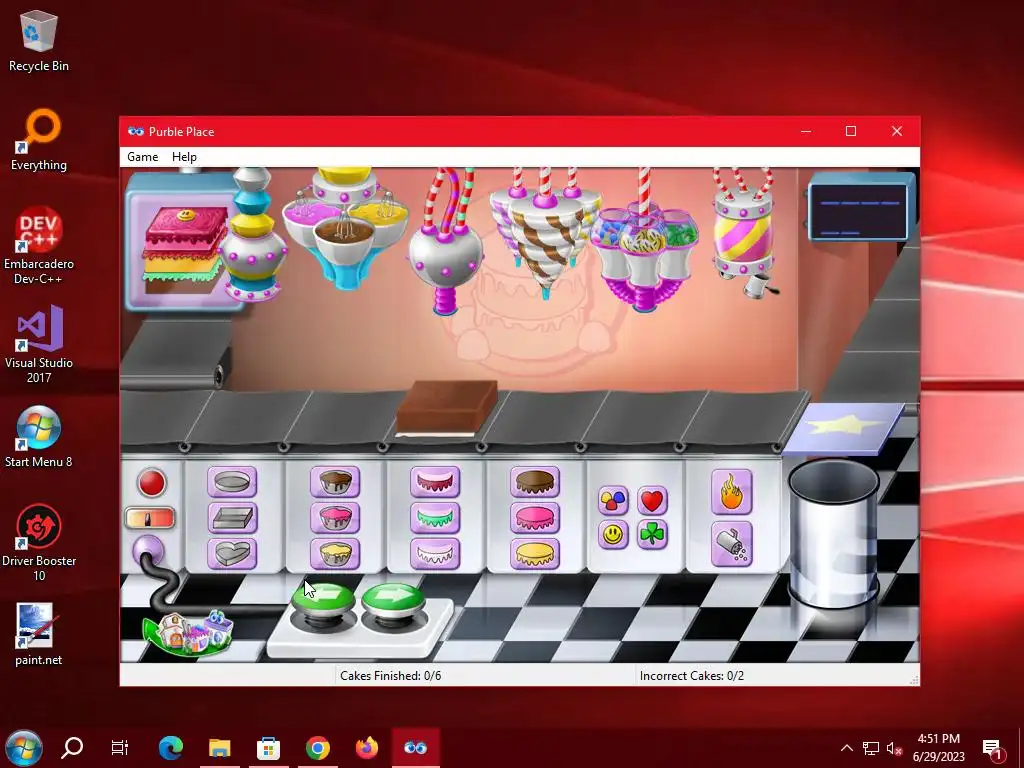Select Embarcadero Dev-C++ desktop icon
Screen dimensions: 1024x768
pos(39,246)
